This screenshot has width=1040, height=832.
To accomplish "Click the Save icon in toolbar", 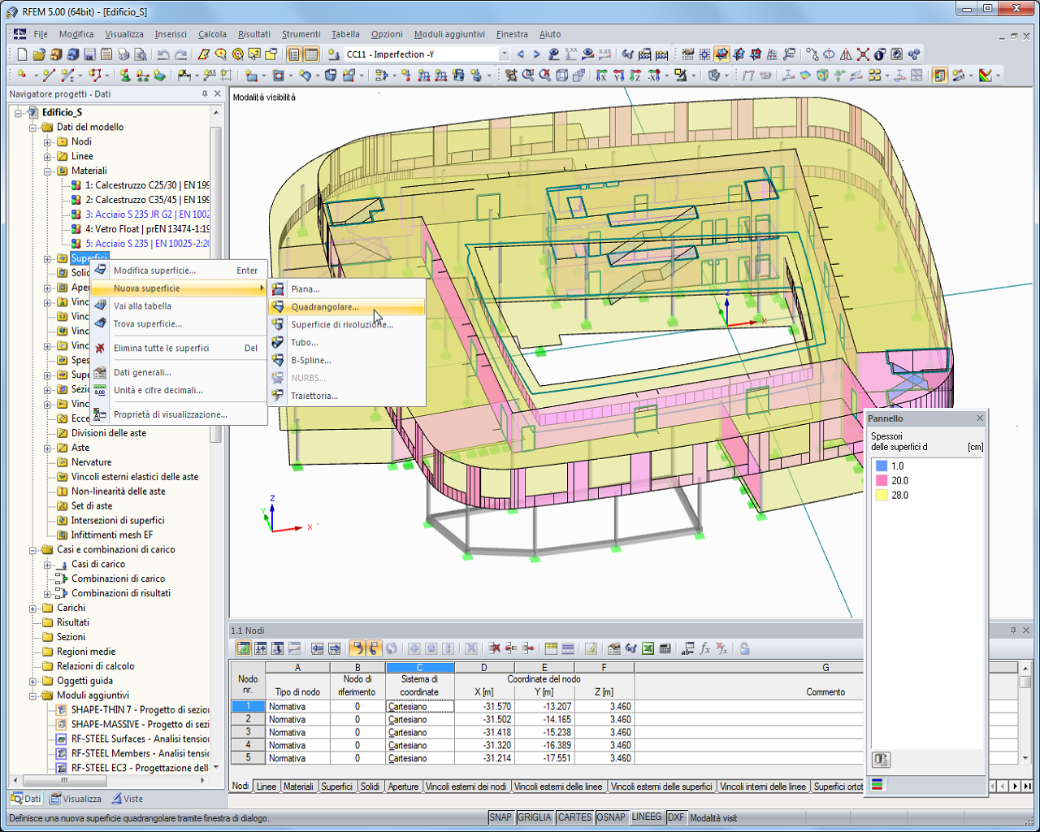I will pos(90,54).
